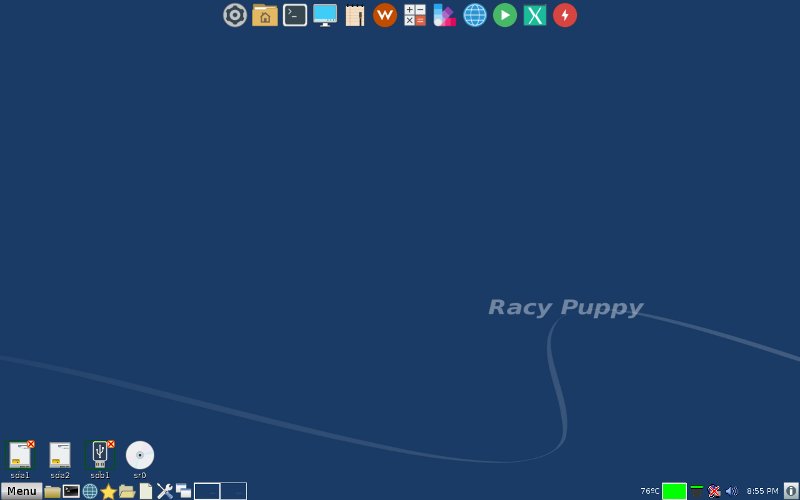
Task: Launch the taskbar terminal console icon
Action: point(71,491)
